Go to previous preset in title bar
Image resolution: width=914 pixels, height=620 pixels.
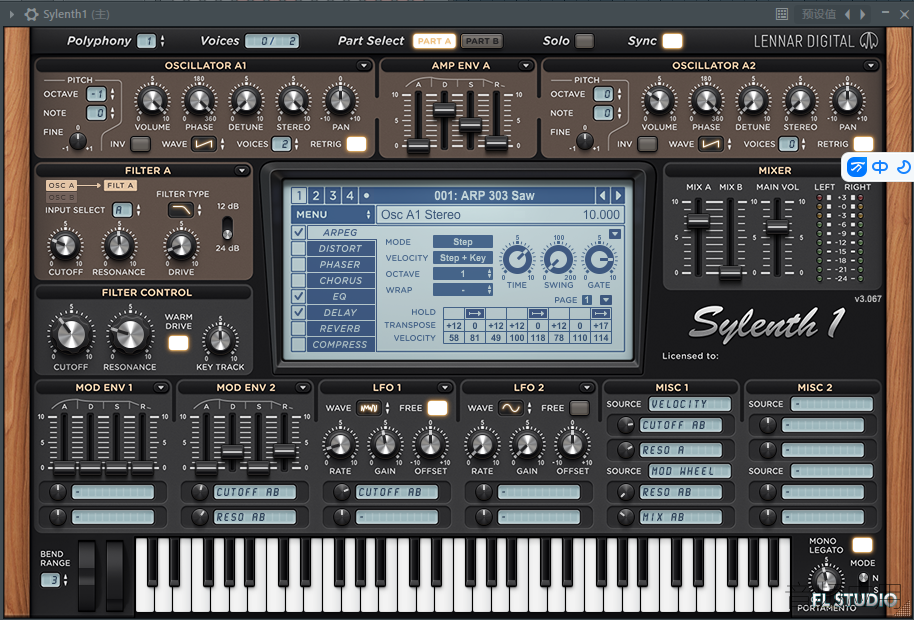click(847, 14)
